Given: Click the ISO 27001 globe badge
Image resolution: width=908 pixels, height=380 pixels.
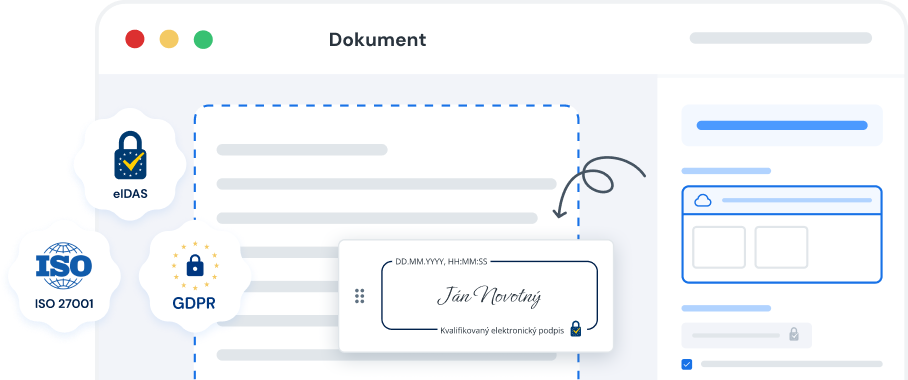Looking at the screenshot, I should pos(64,277).
